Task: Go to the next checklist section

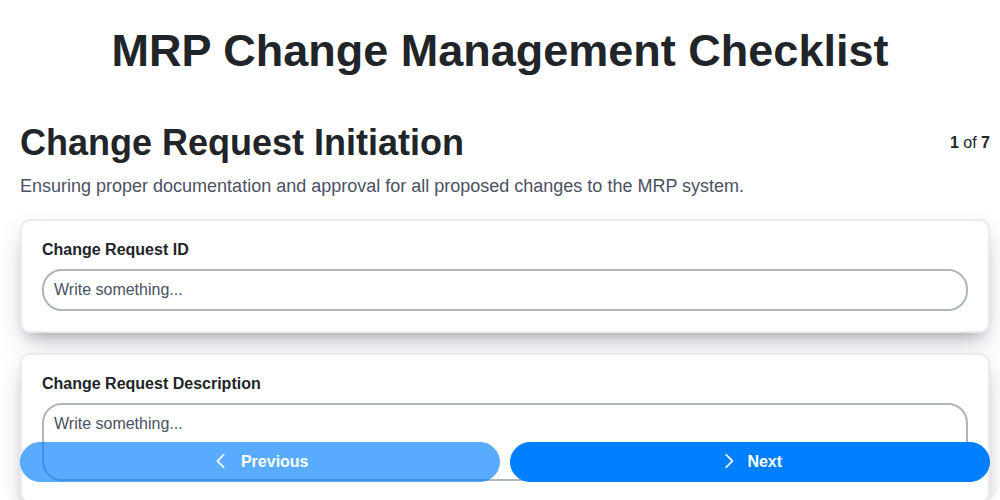Action: (750, 461)
